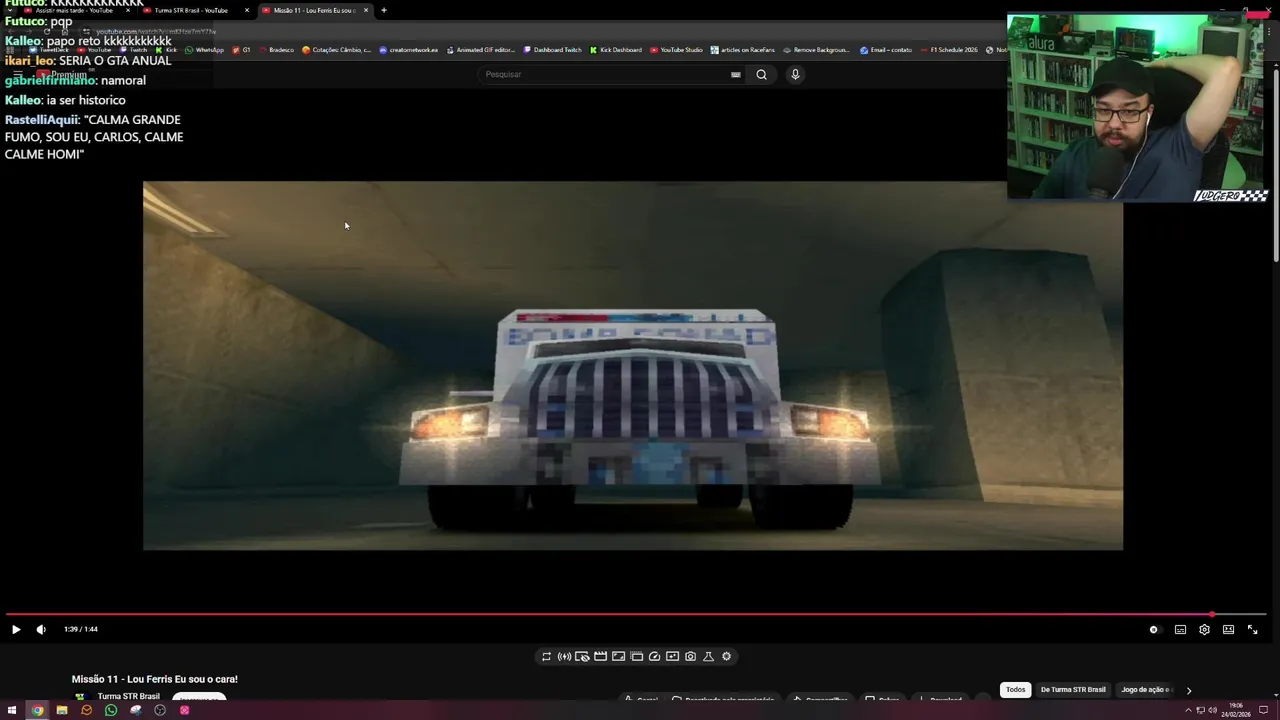Click the clapperboard cinema mode icon
The image size is (1280, 720).
[x=600, y=657]
